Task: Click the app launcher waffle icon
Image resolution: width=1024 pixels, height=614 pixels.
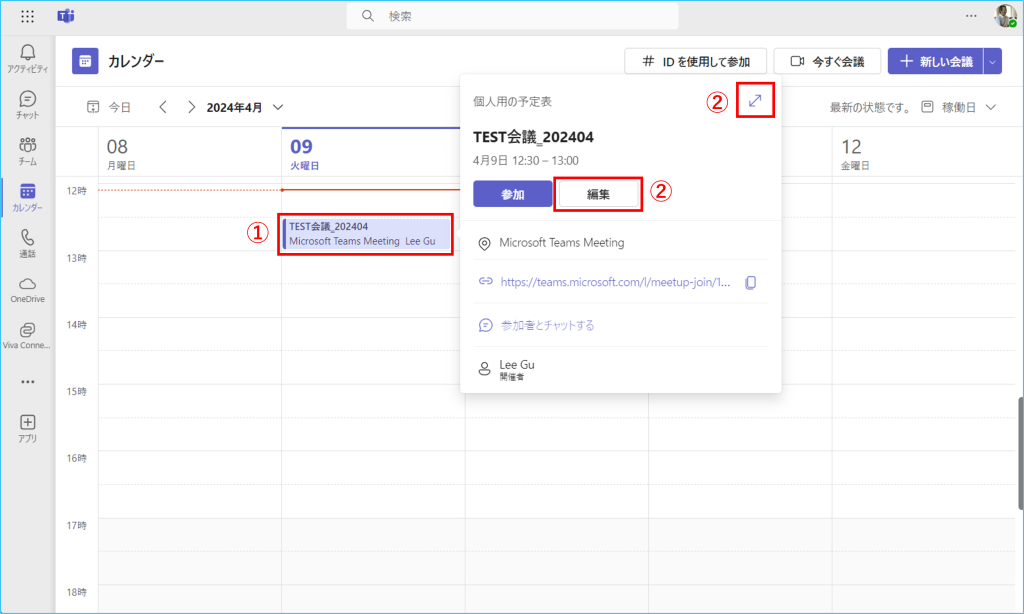Action: tap(28, 17)
